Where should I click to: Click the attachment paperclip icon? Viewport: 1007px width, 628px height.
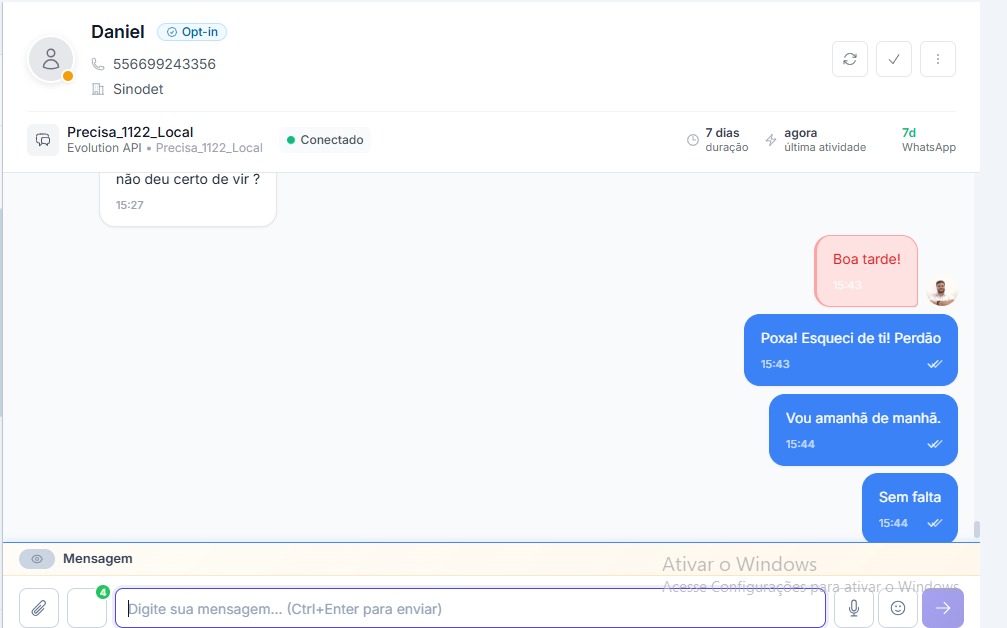coord(39,608)
